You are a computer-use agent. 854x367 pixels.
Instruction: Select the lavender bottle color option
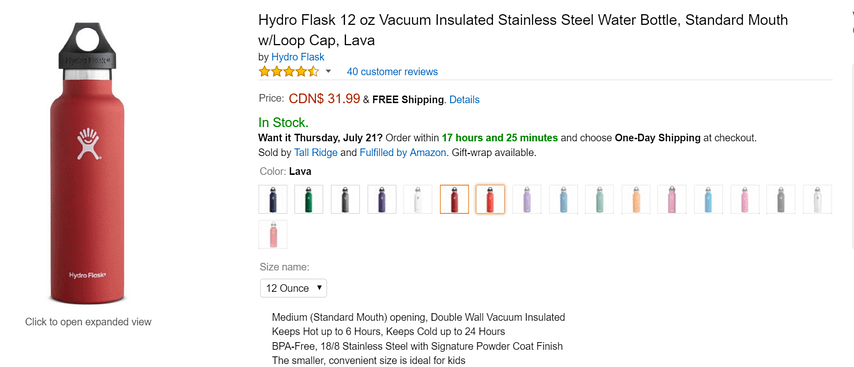(x=527, y=199)
